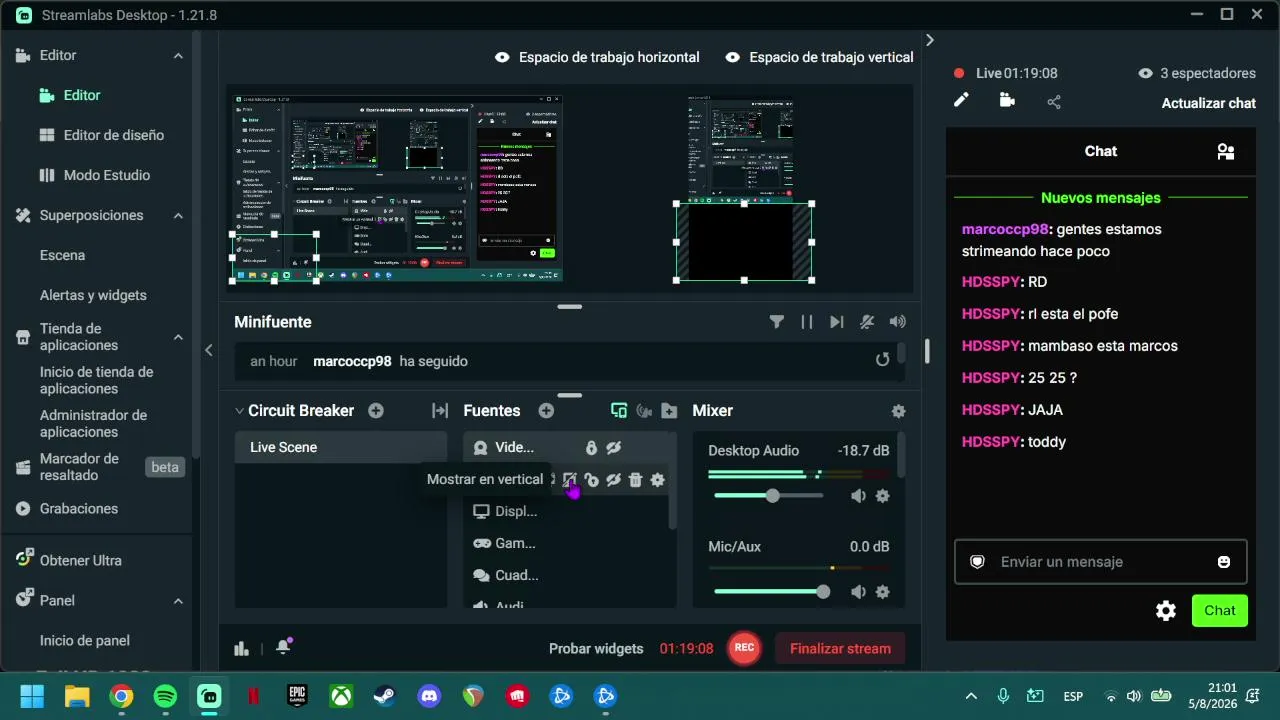This screenshot has height=720, width=1280.
Task: Open Spotify from the Windows taskbar
Action: coord(165,696)
